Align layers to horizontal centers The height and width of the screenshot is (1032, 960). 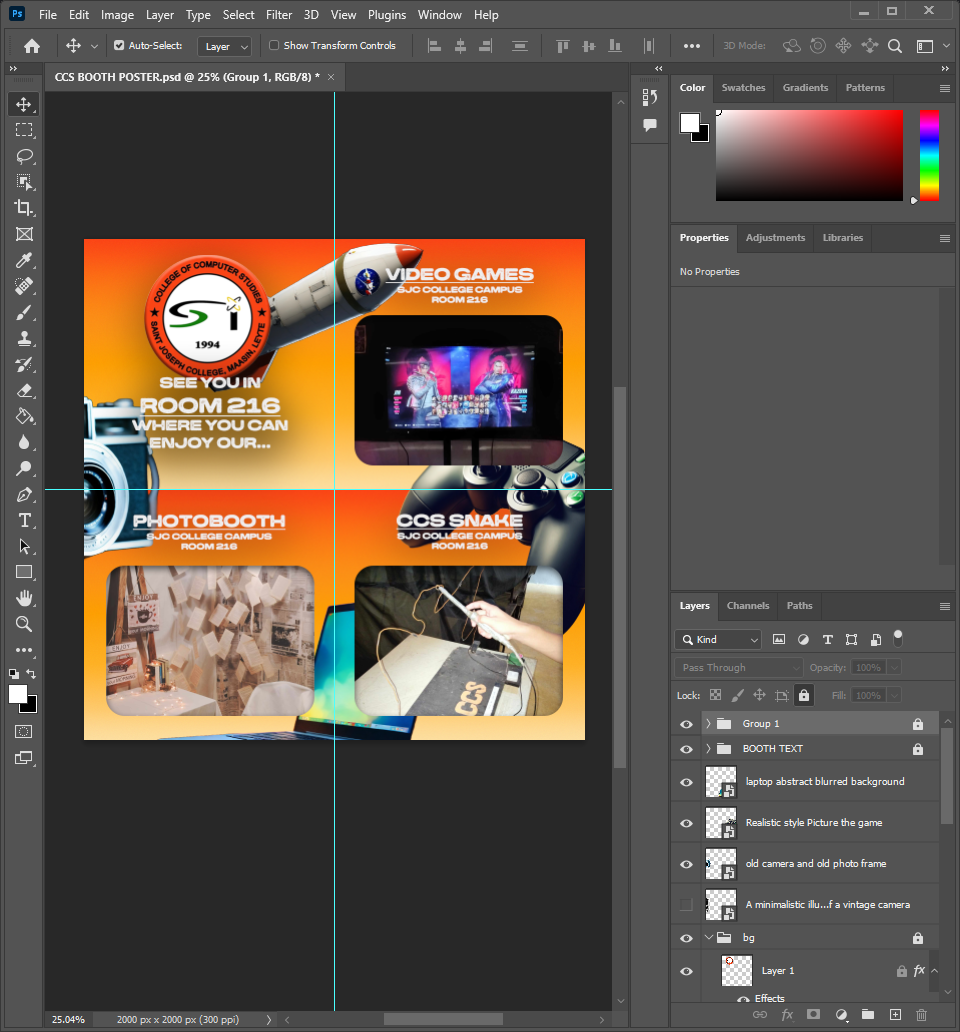coord(459,45)
